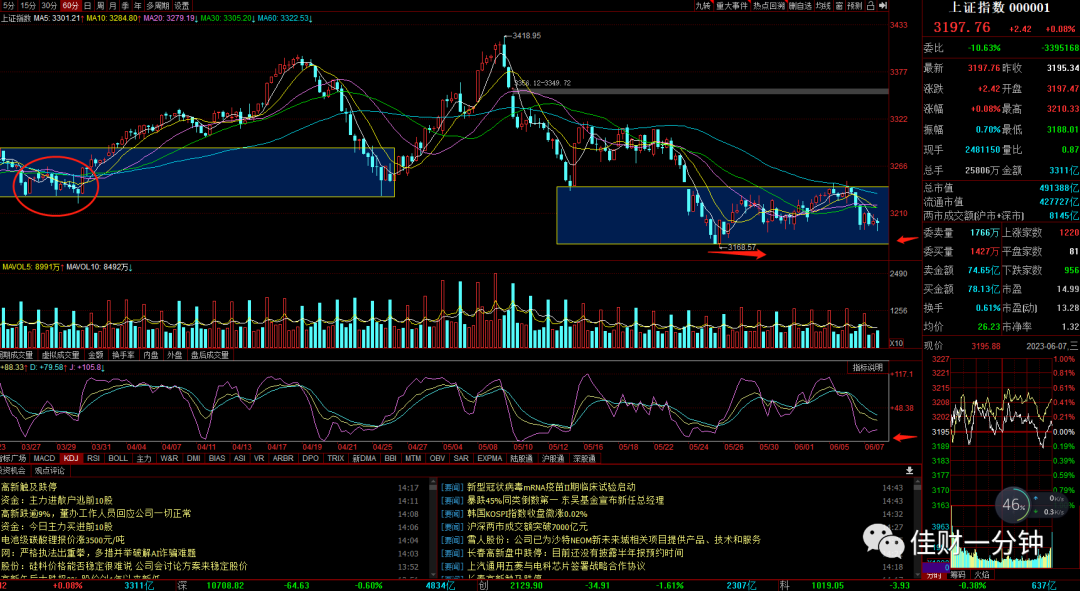Switch indicator to 新DMA
The width and height of the screenshot is (1080, 591).
(364, 458)
